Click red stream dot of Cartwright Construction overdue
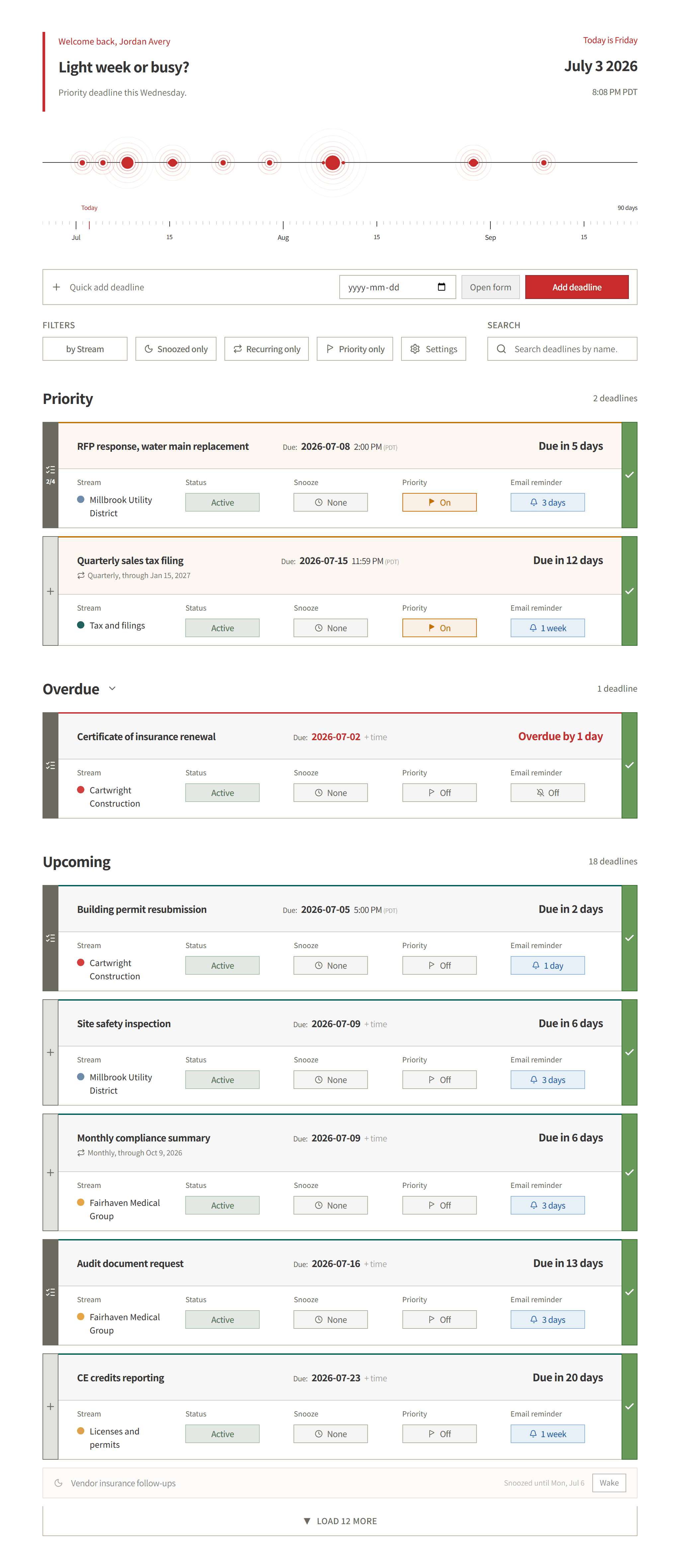Image resolution: width=680 pixels, height=1568 pixels. (x=80, y=789)
